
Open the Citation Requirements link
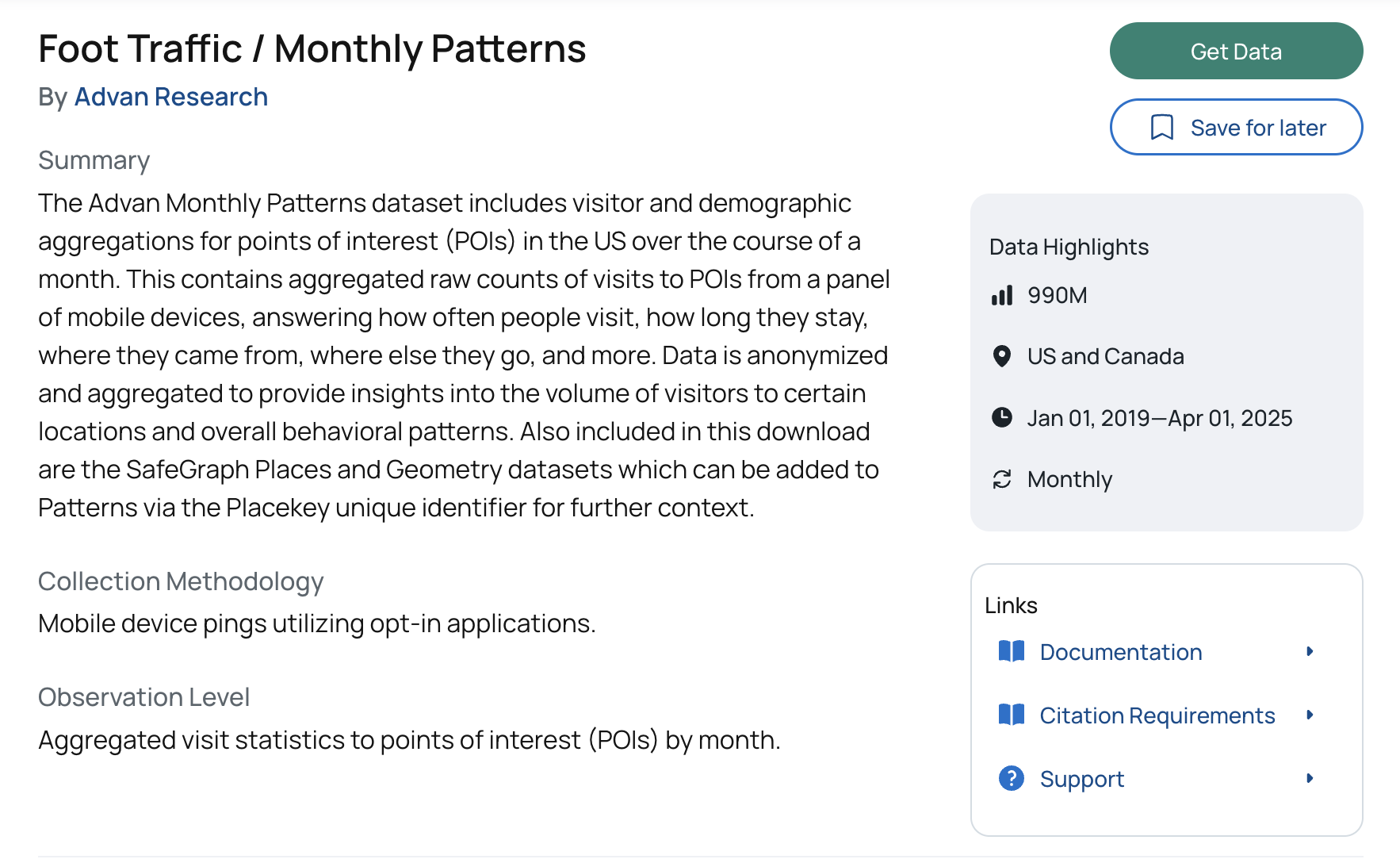1157,715
